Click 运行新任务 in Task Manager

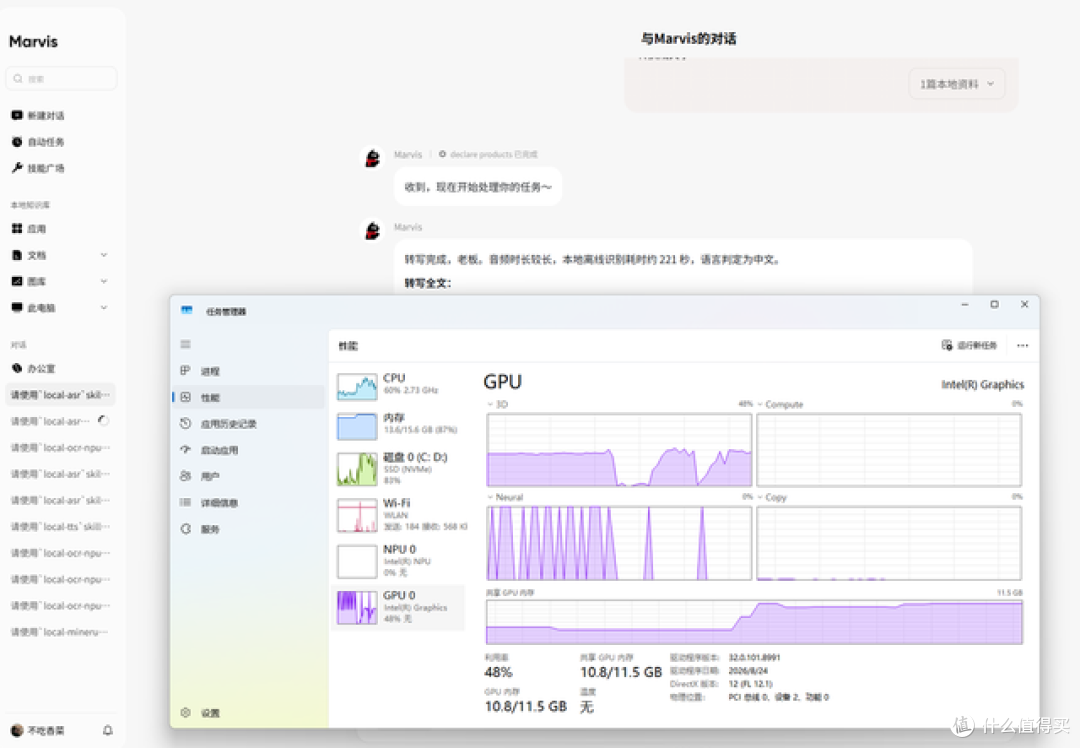click(969, 345)
